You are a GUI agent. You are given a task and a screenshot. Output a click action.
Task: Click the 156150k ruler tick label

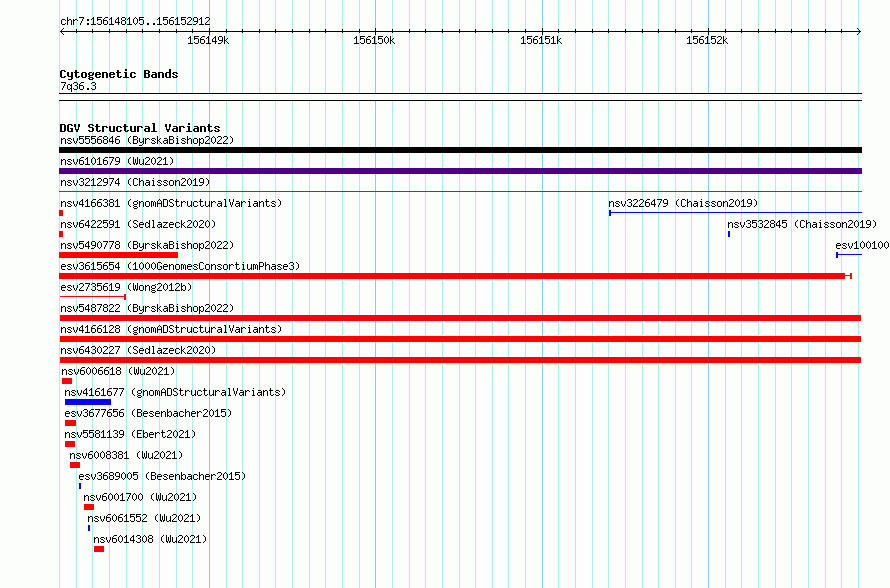[374, 40]
